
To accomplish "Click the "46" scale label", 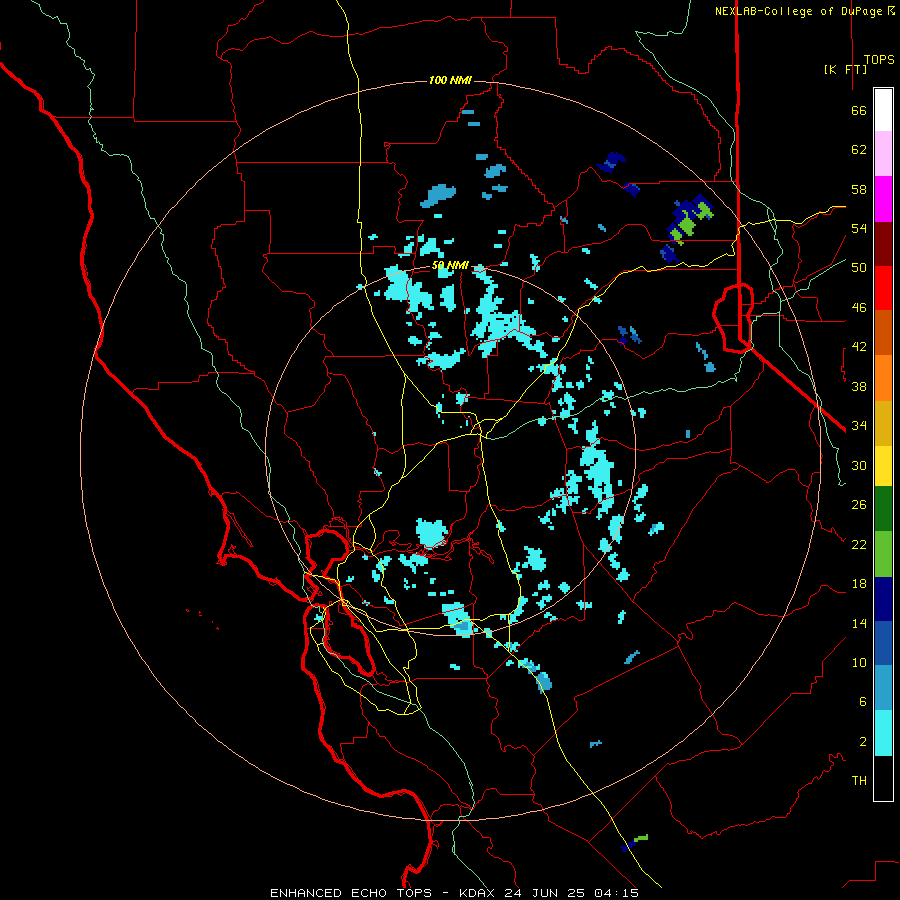I will tap(859, 308).
